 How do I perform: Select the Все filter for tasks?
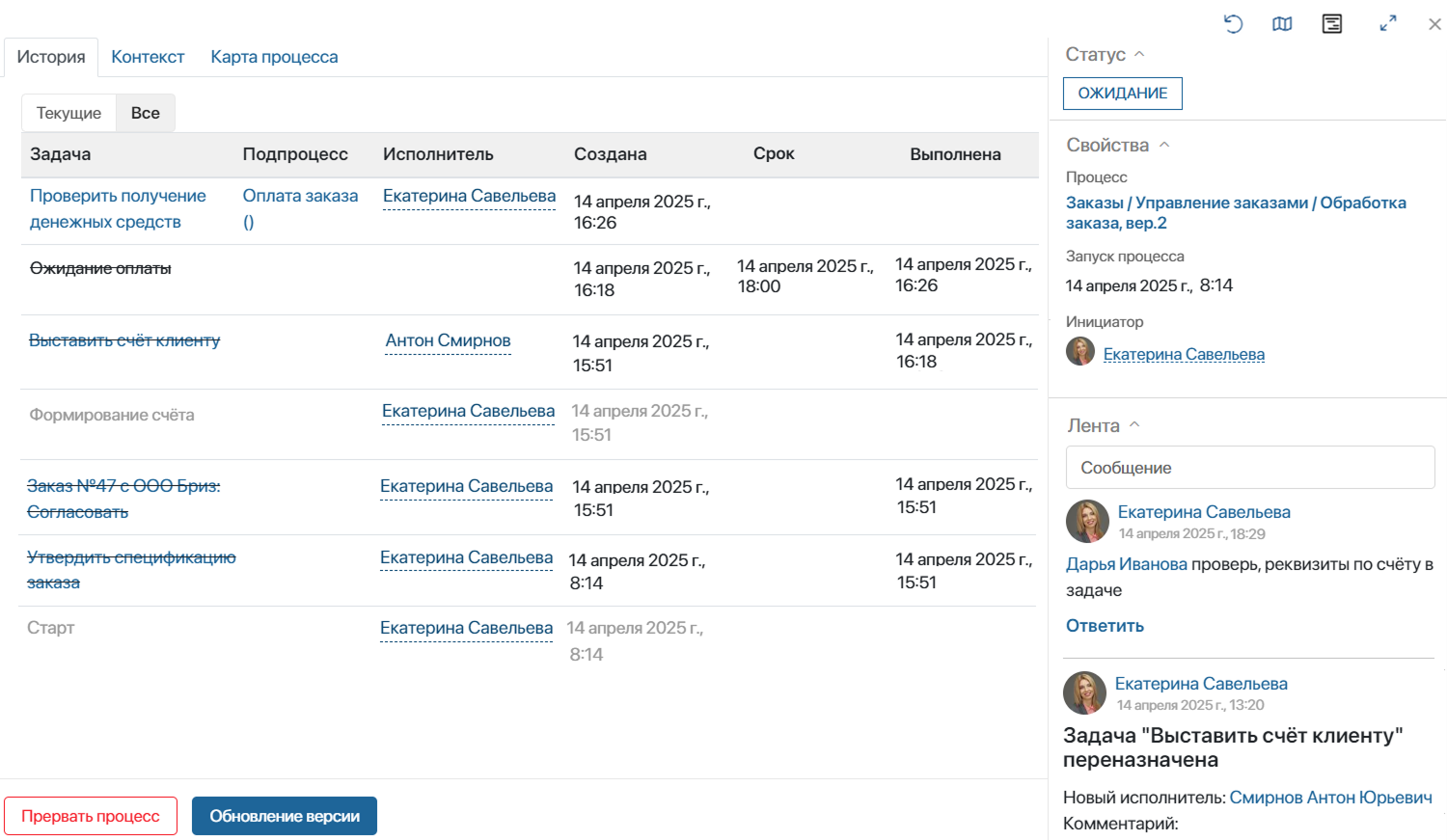[x=146, y=113]
